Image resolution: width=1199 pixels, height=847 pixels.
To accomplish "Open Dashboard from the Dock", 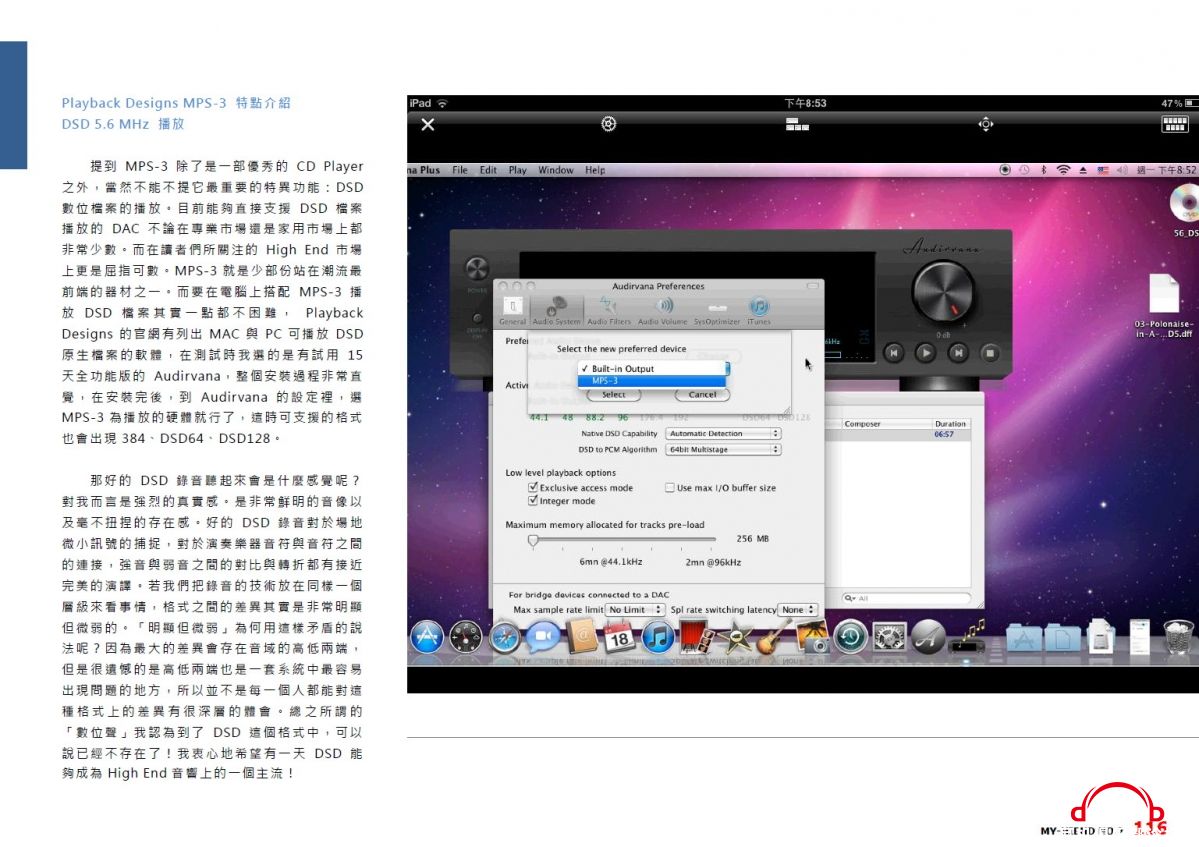I will click(x=466, y=637).
